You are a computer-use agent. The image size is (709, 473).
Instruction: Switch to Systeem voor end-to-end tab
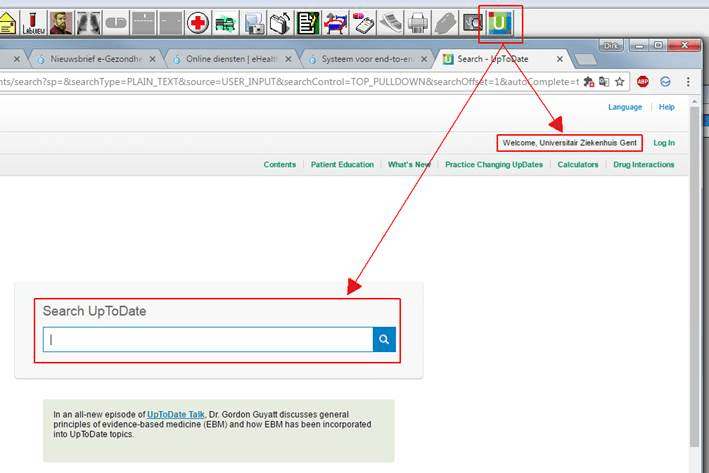click(x=366, y=59)
